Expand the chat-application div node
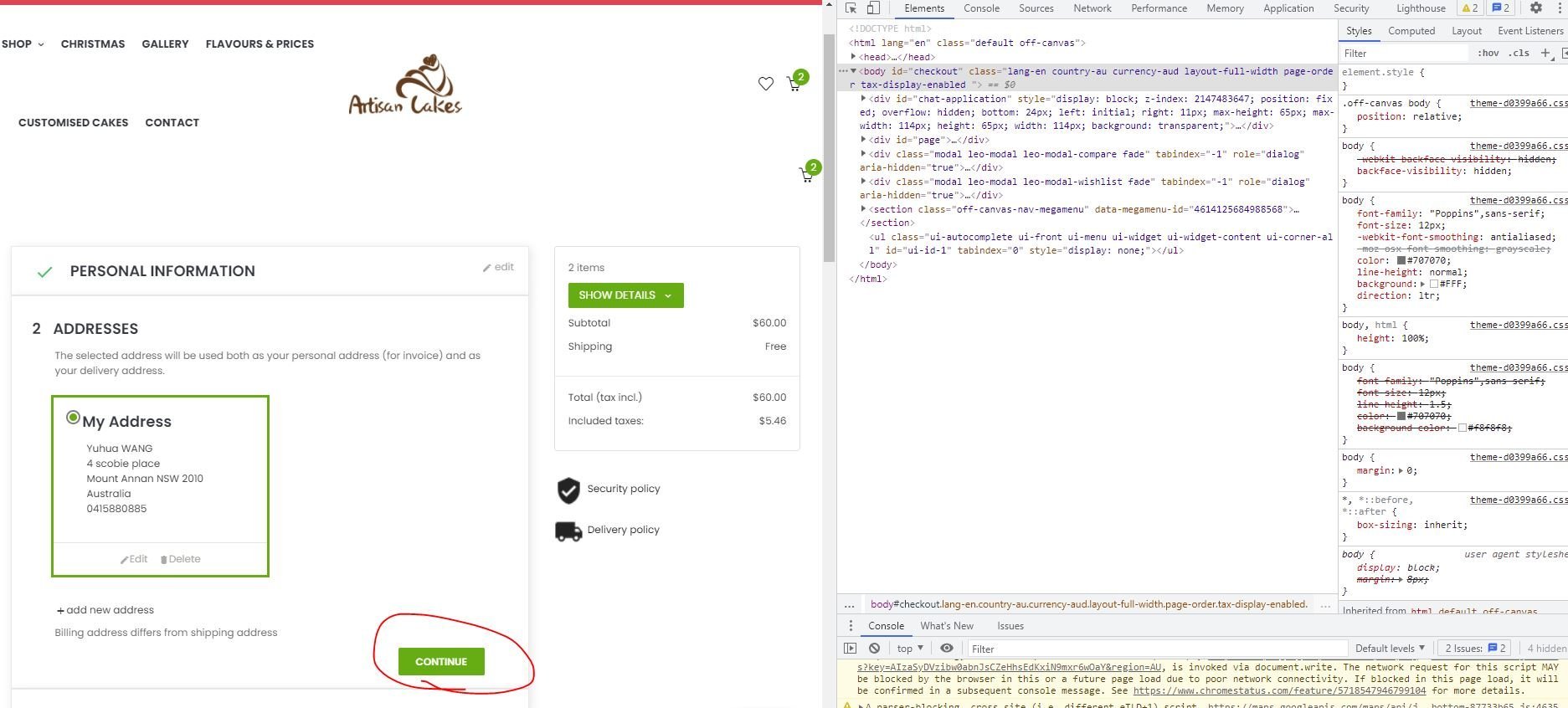The width and height of the screenshot is (1568, 708). [x=863, y=99]
